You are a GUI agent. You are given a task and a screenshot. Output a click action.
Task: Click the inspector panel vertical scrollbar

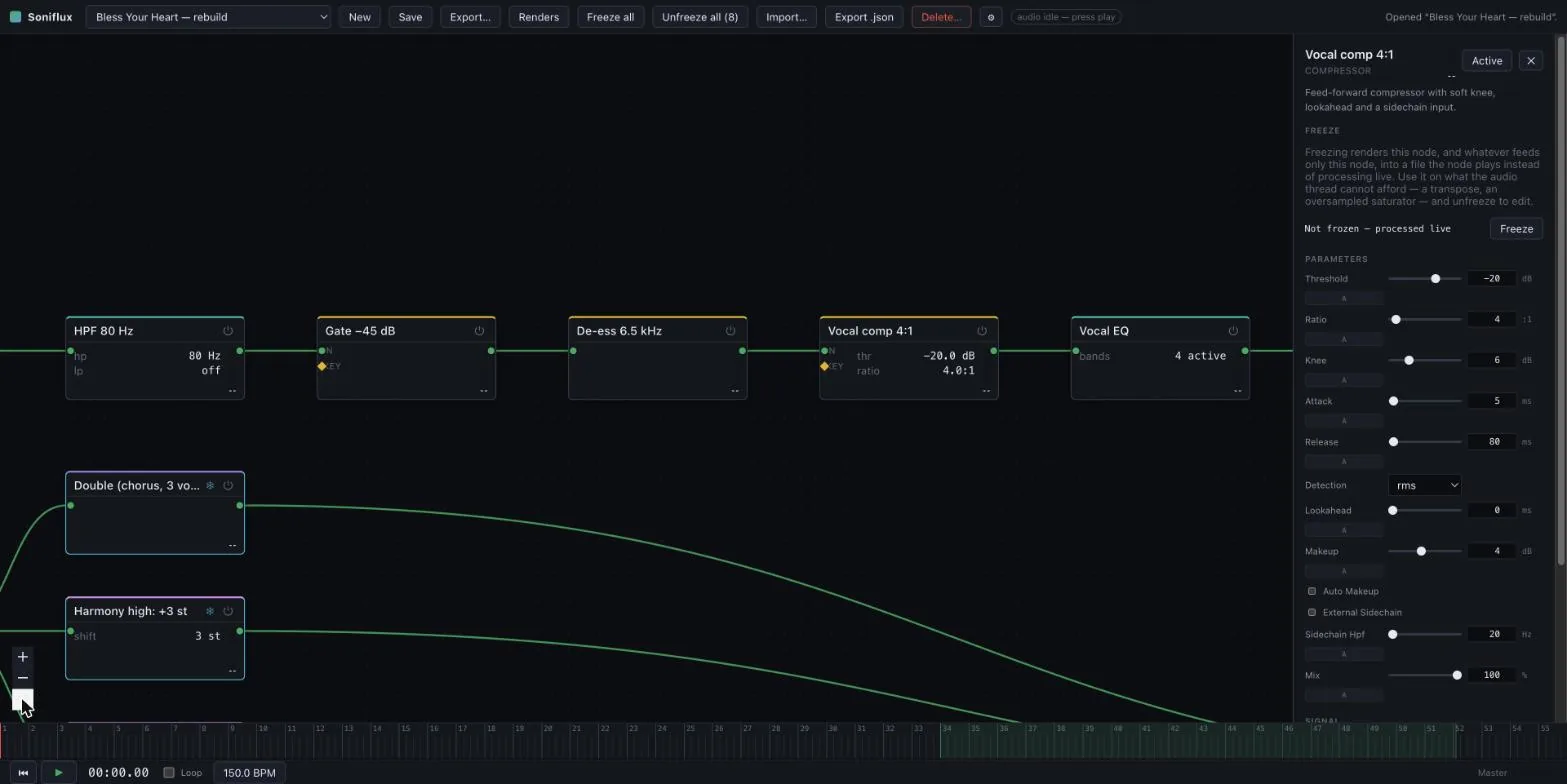(1559, 303)
